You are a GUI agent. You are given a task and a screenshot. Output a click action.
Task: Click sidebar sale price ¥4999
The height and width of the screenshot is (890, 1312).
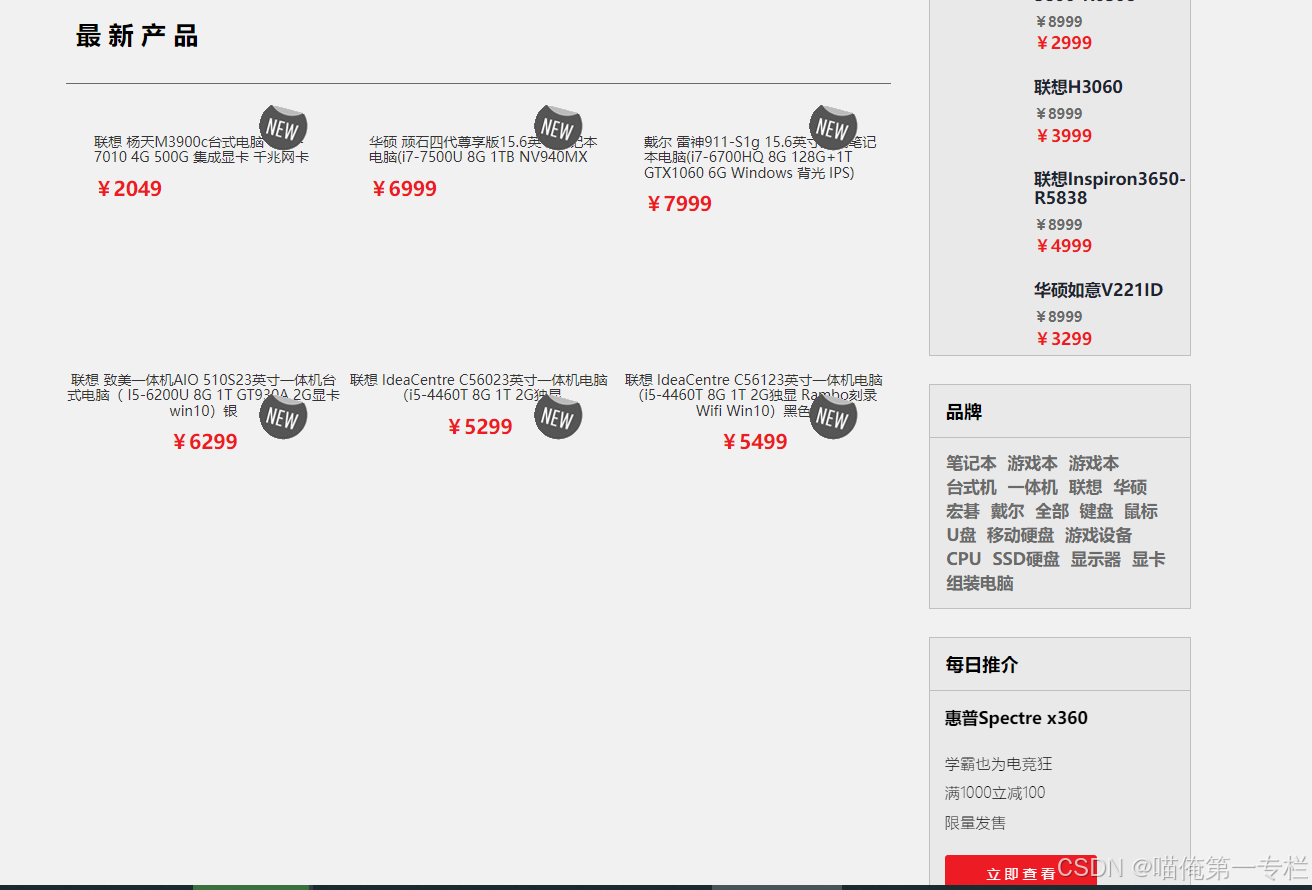pos(1063,246)
